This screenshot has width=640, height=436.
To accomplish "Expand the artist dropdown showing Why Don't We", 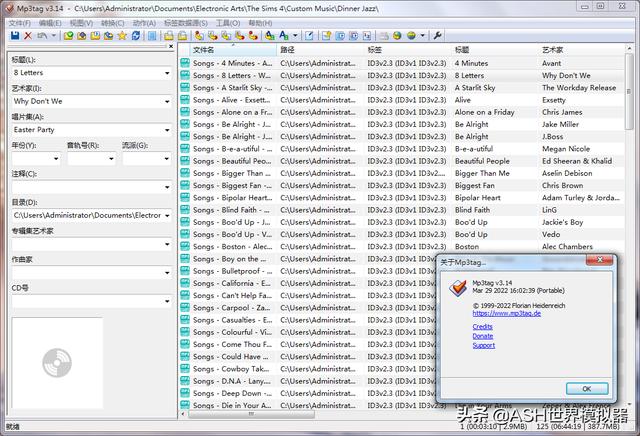I will [x=167, y=102].
